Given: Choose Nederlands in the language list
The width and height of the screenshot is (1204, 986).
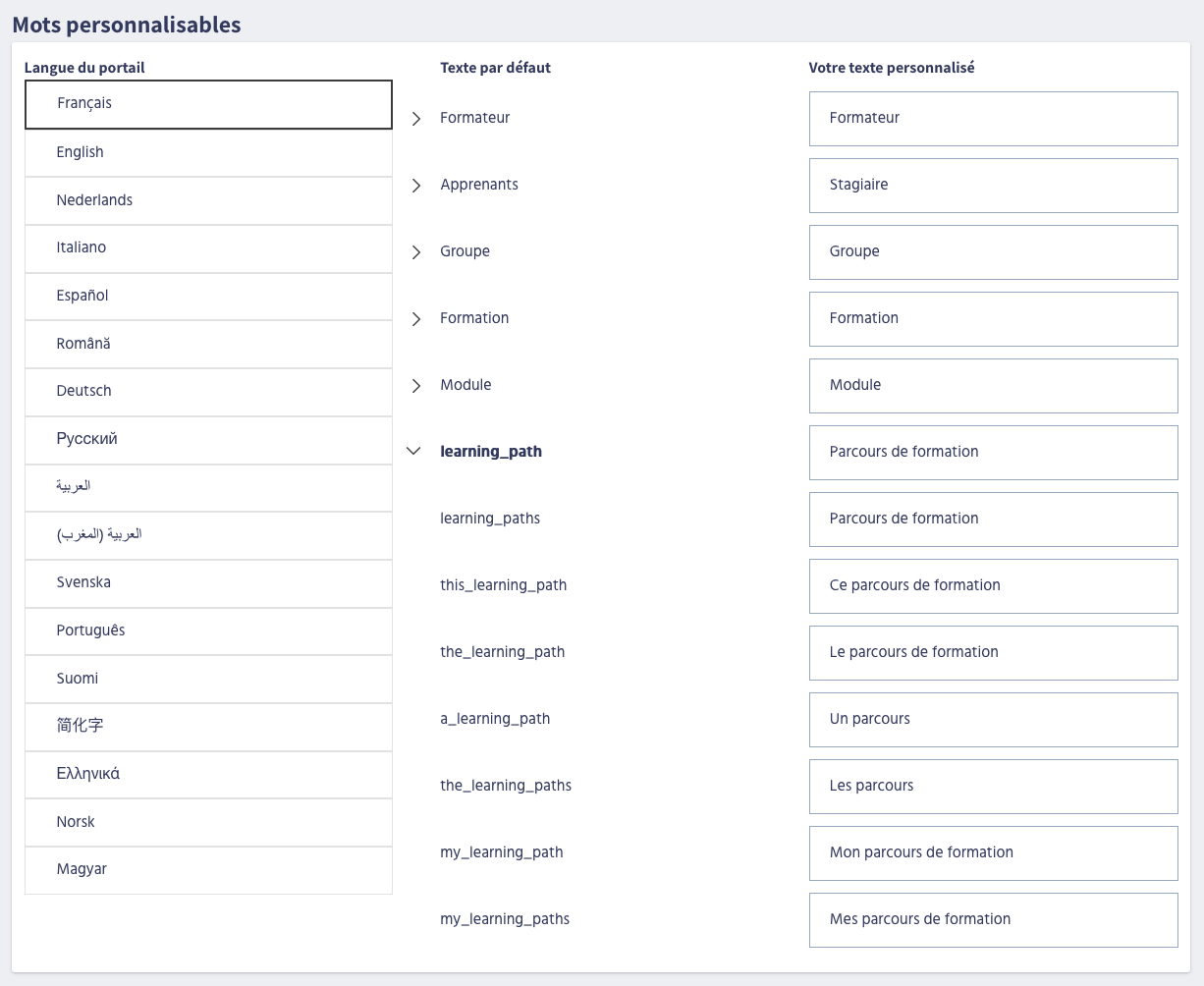Looking at the screenshot, I should (x=208, y=200).
